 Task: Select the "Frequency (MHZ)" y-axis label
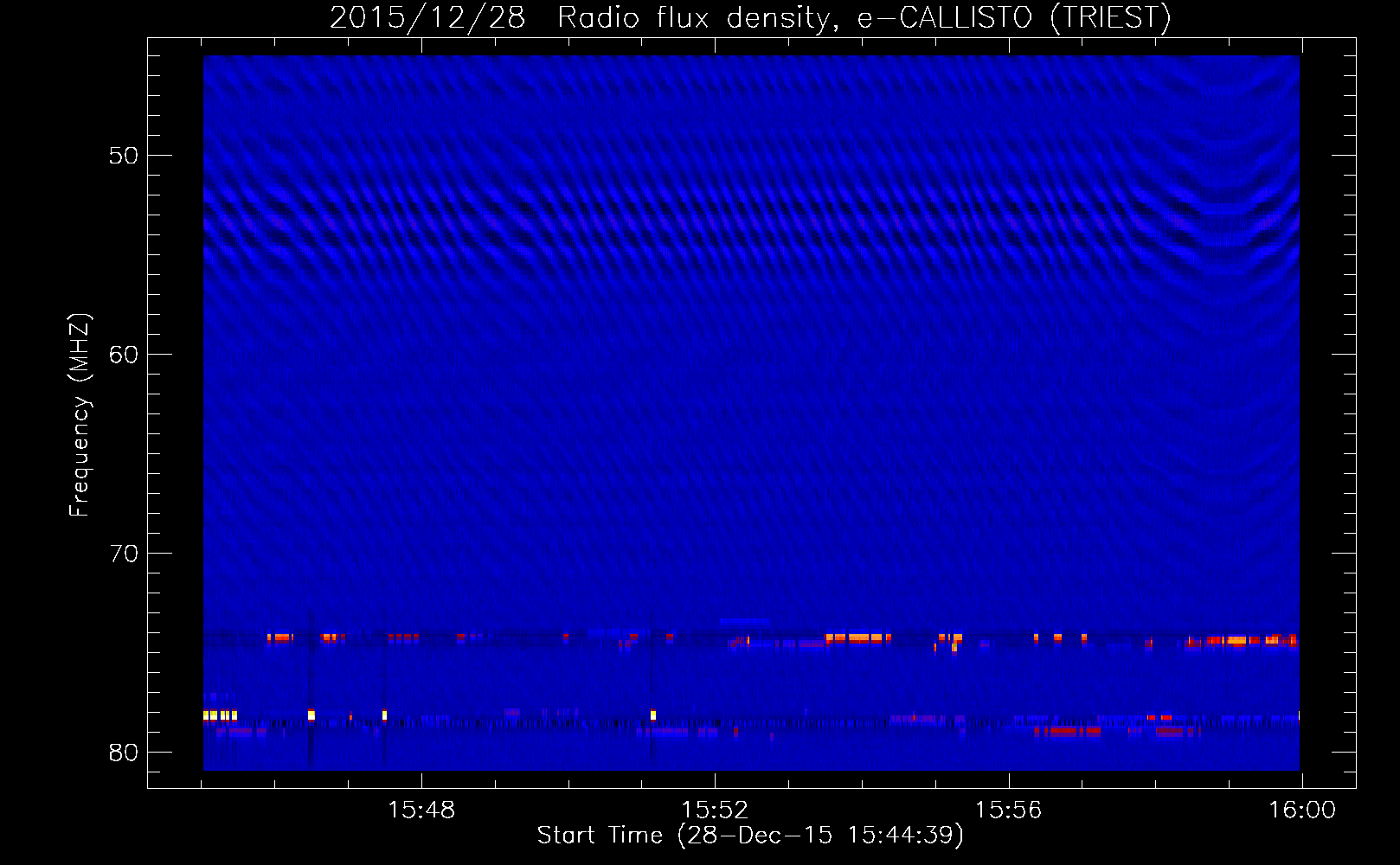pyautogui.click(x=79, y=415)
